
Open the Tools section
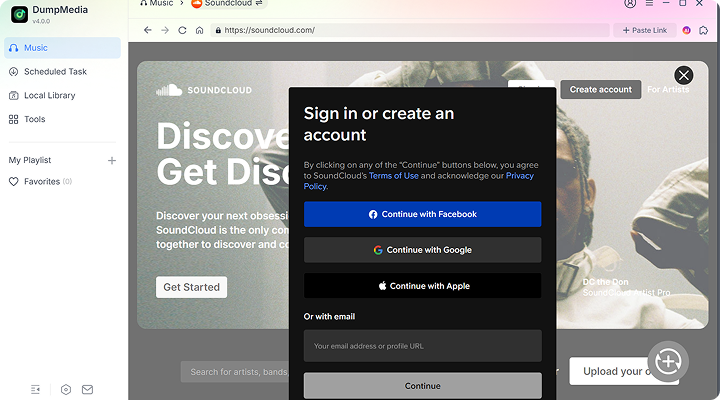34,119
